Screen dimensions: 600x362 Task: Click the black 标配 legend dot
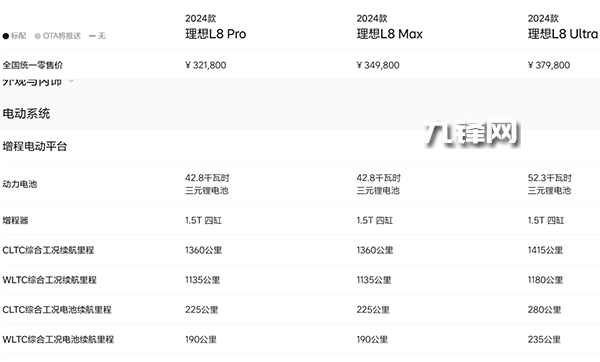pyautogui.click(x=6, y=36)
